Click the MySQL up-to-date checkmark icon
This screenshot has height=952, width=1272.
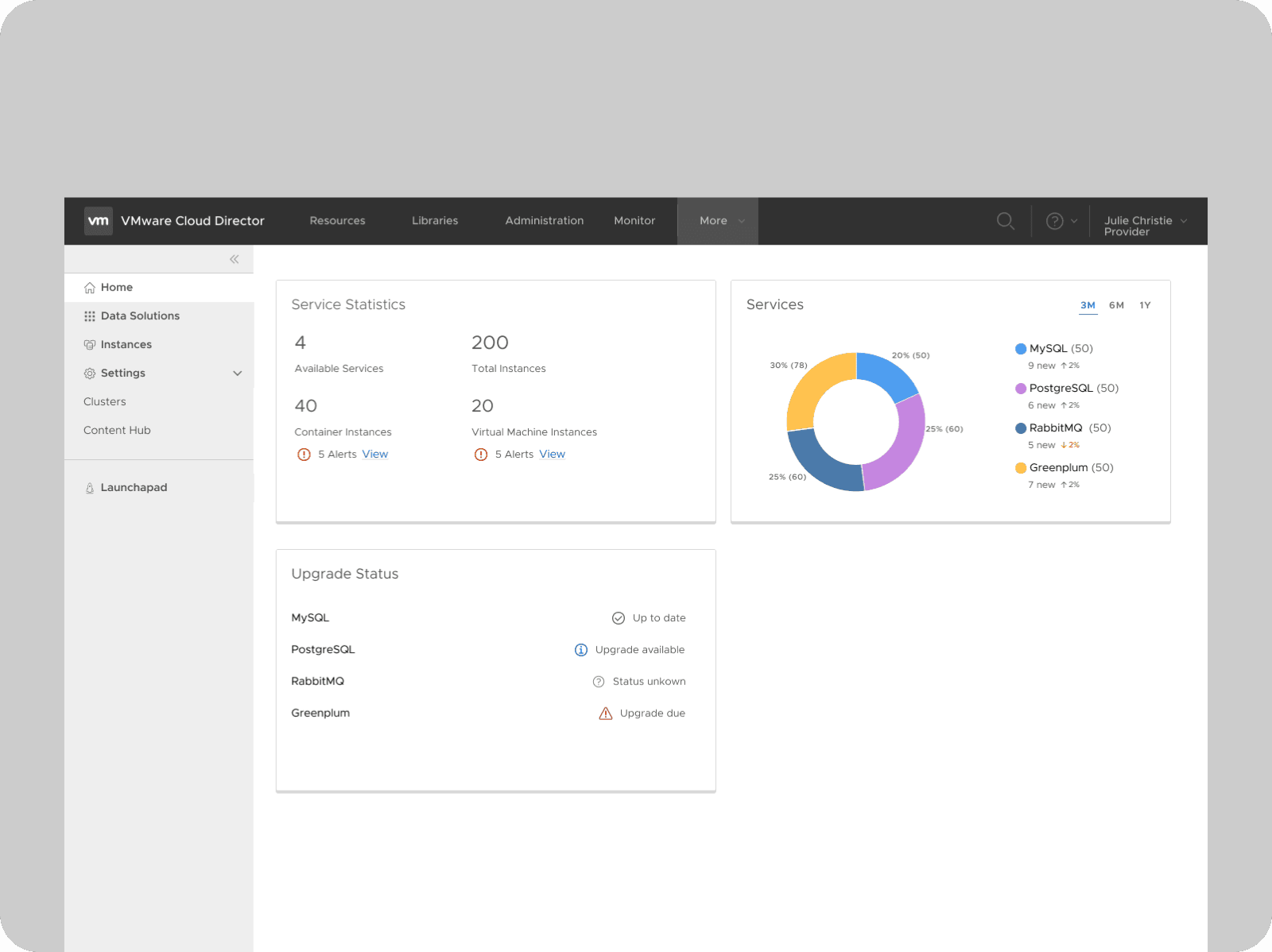[619, 618]
